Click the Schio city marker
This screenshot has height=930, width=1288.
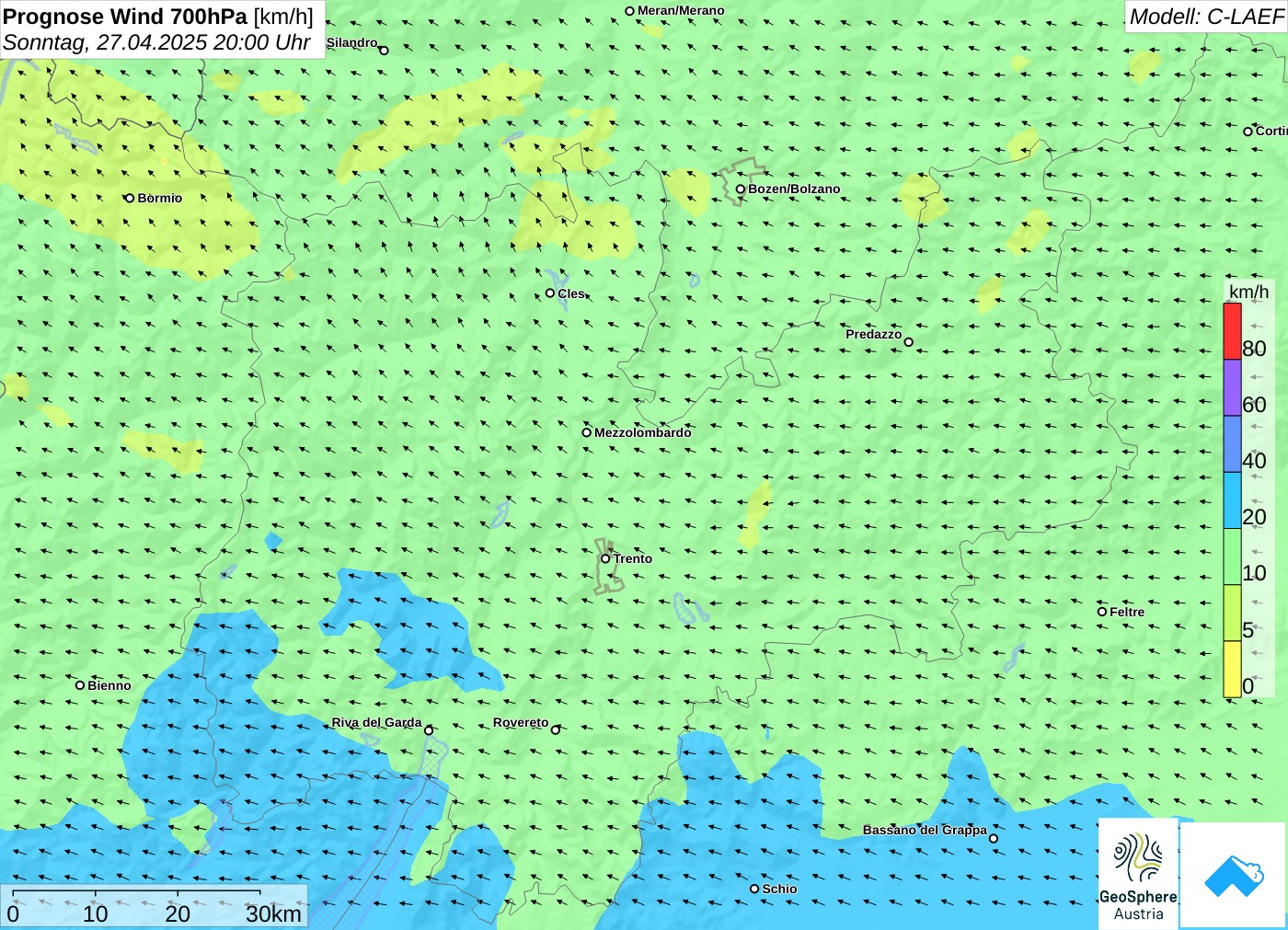coord(754,889)
